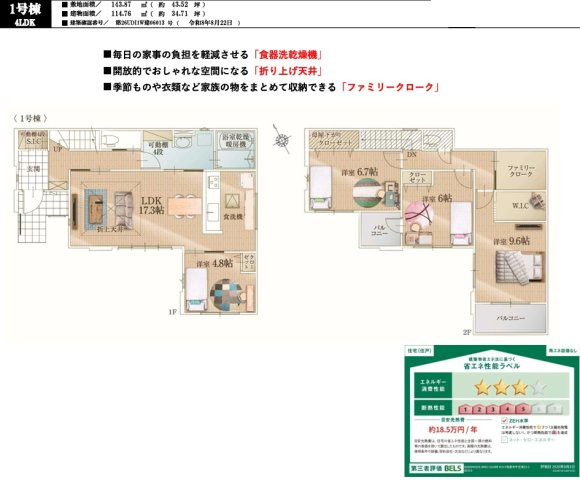Image resolution: width=580 pixels, height=480 pixels.
Task: Click the 住宅(住戸) tag on the energy label
Action: [x=419, y=351]
